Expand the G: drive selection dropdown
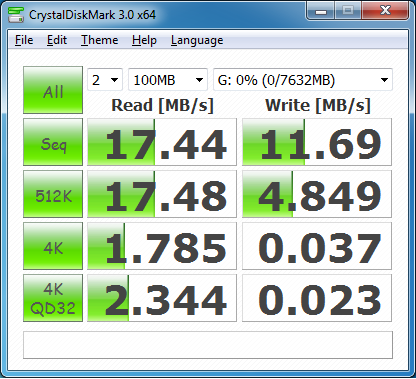The height and width of the screenshot is (379, 416). click(303, 80)
